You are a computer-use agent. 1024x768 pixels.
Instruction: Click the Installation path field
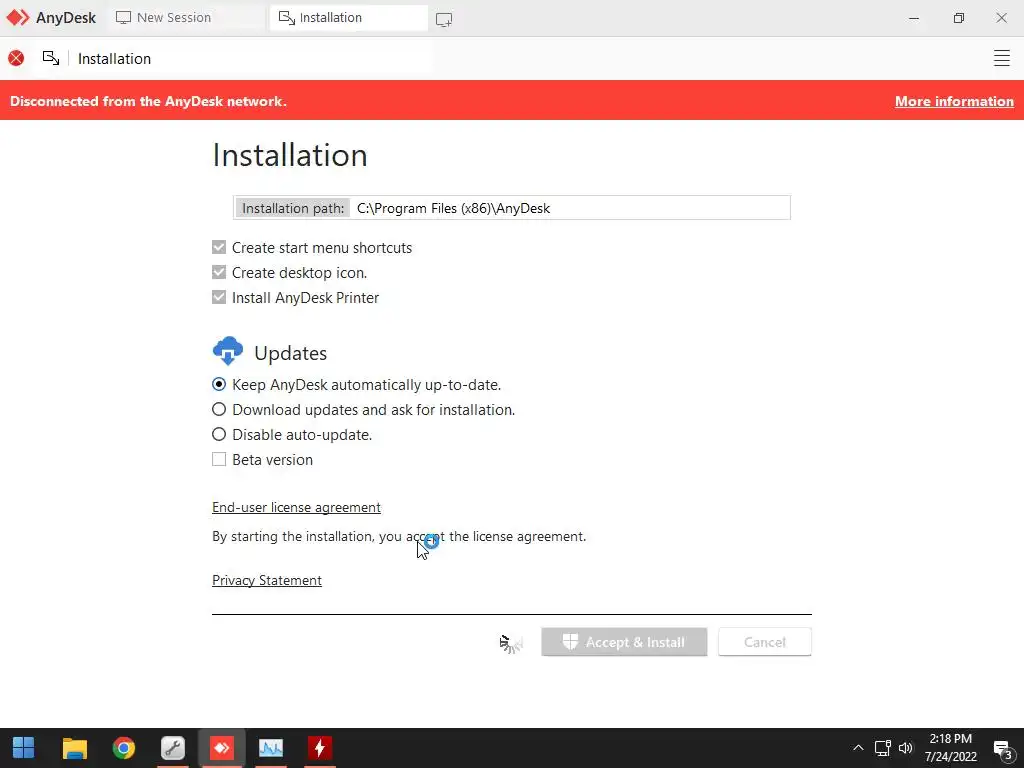(511, 208)
